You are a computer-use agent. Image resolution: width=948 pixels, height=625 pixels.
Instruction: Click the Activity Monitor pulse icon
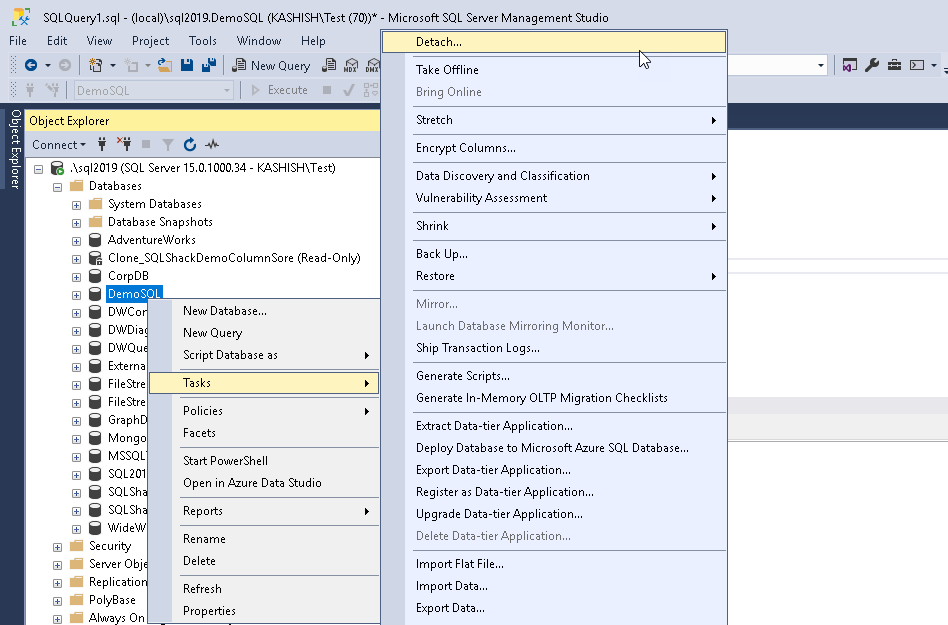211,145
